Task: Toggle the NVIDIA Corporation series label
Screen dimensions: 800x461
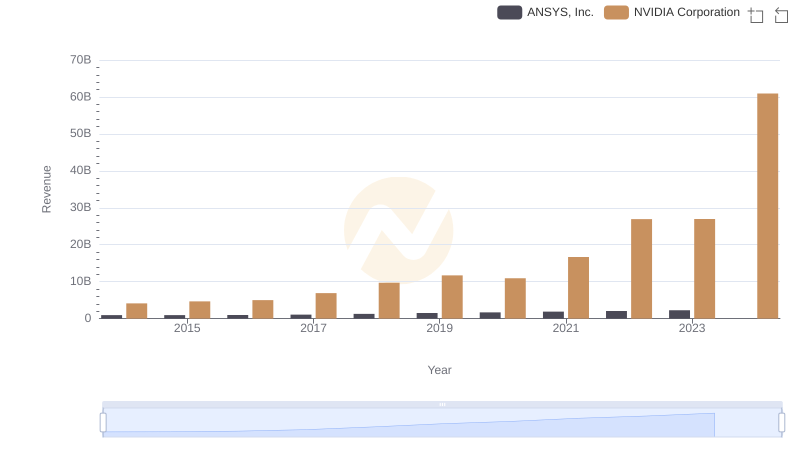Action: (x=686, y=12)
